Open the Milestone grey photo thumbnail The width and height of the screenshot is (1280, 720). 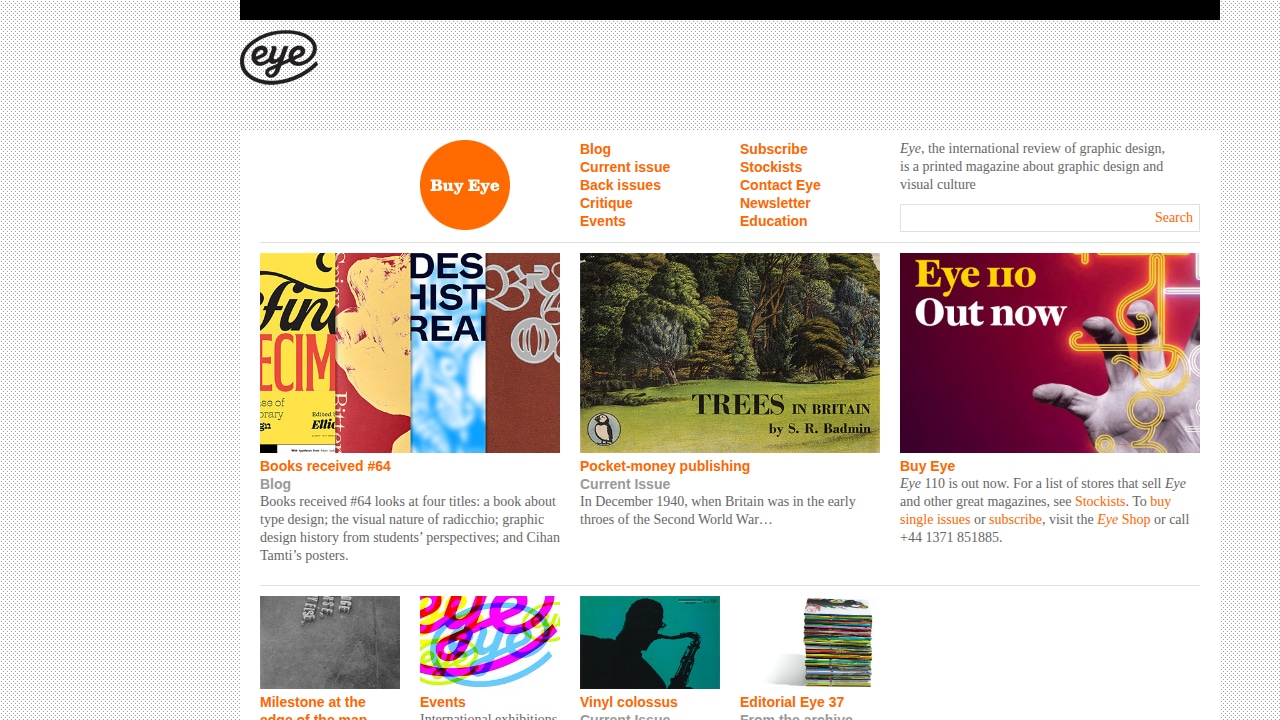[x=330, y=642]
